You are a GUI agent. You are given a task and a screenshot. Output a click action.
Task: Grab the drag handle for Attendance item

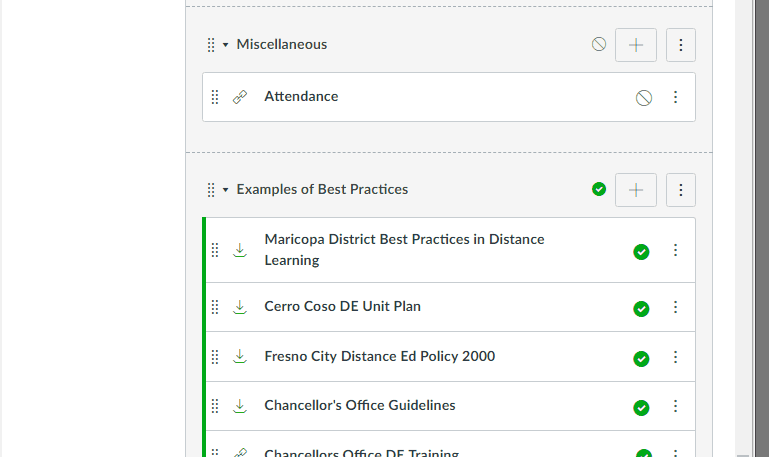point(215,97)
